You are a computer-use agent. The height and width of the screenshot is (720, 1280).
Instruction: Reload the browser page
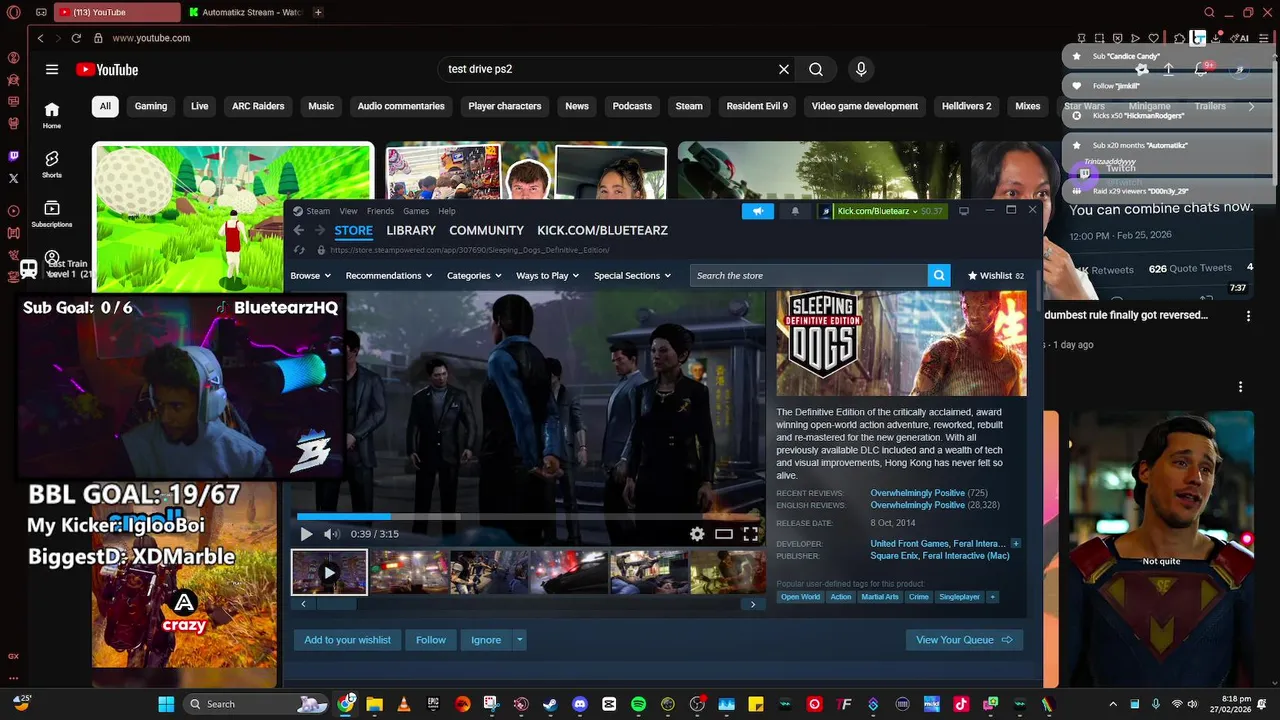(76, 38)
